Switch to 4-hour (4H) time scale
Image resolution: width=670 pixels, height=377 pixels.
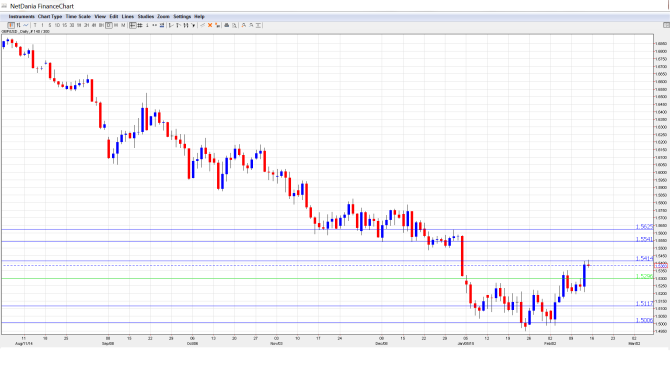94,25
